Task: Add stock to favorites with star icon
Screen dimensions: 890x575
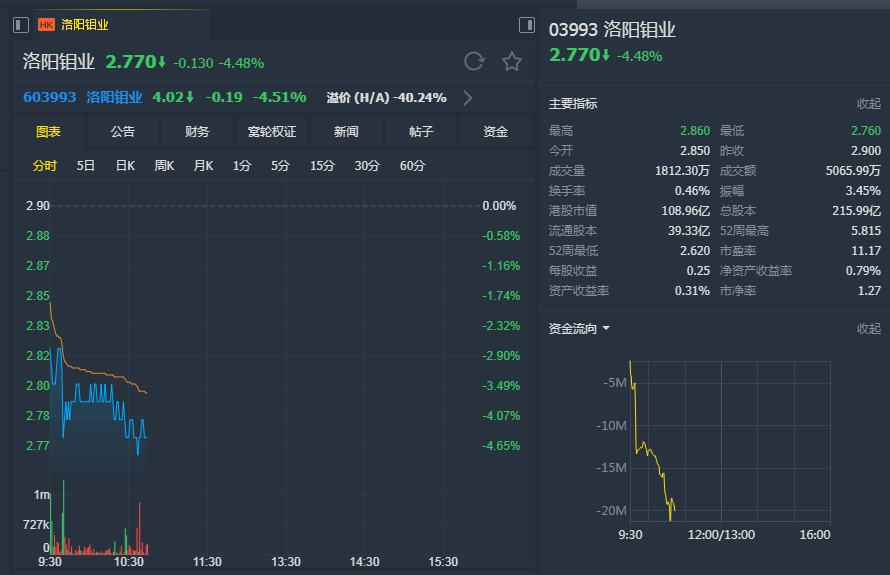Action: 512,62
